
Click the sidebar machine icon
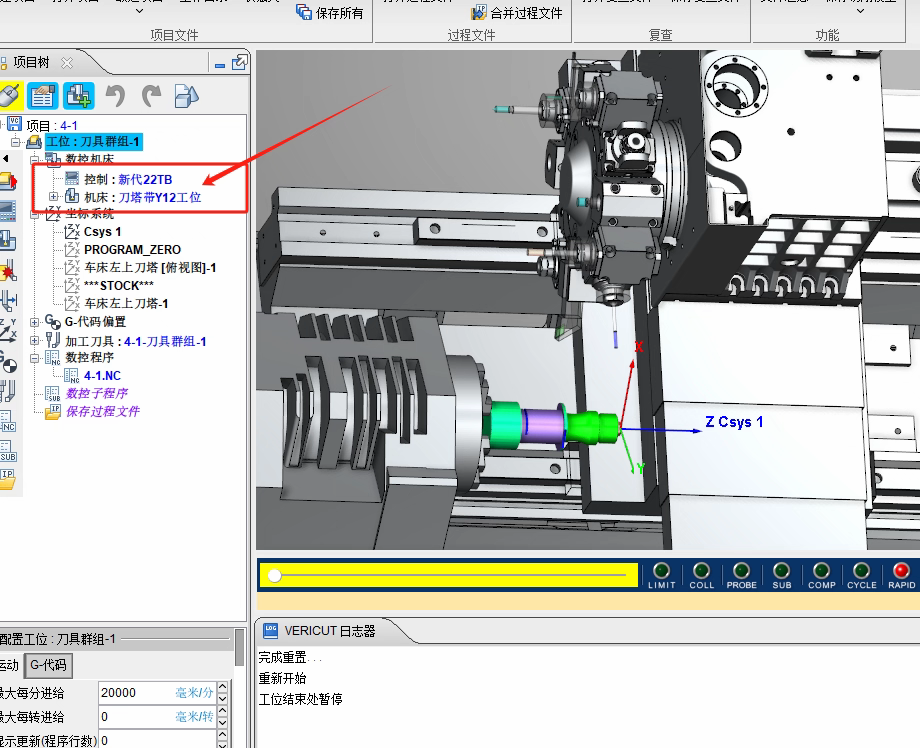click(8, 241)
